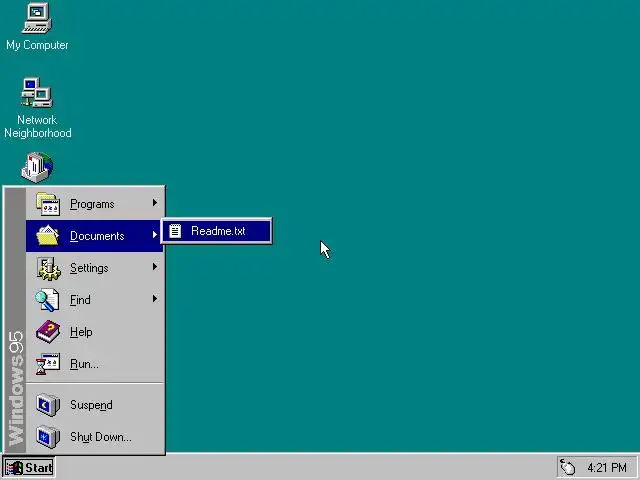Click the Shut Down monitor icon

click(48, 437)
